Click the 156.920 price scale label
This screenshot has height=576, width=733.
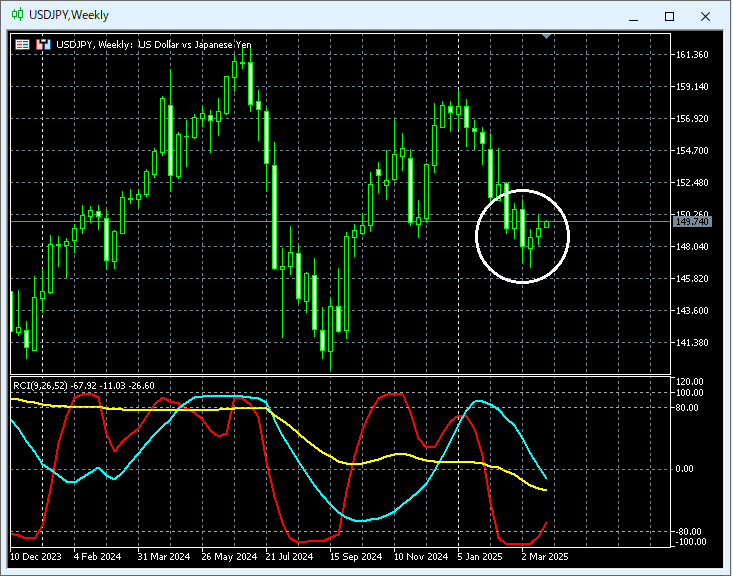692,119
